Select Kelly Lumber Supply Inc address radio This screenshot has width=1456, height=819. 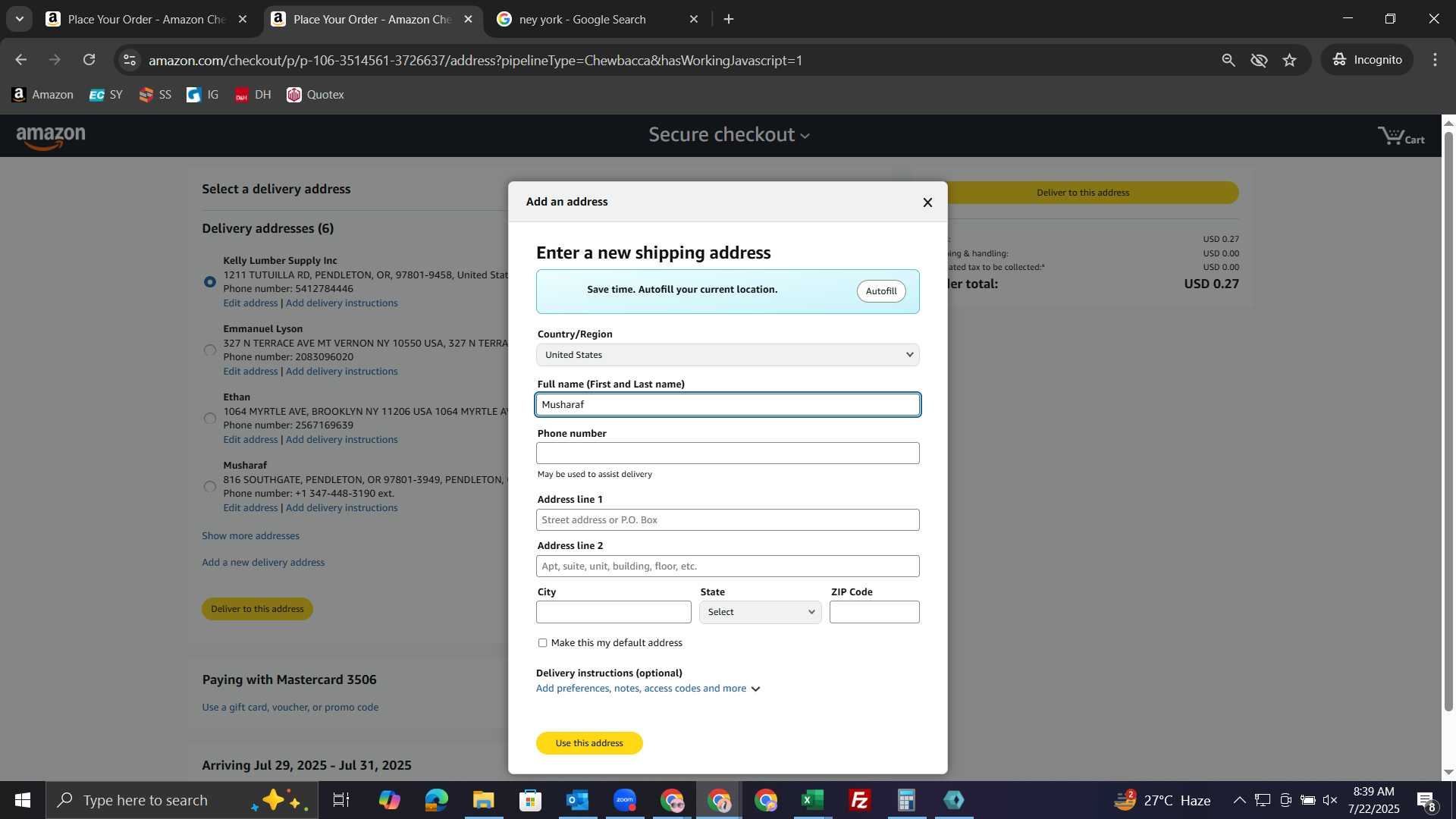210,282
